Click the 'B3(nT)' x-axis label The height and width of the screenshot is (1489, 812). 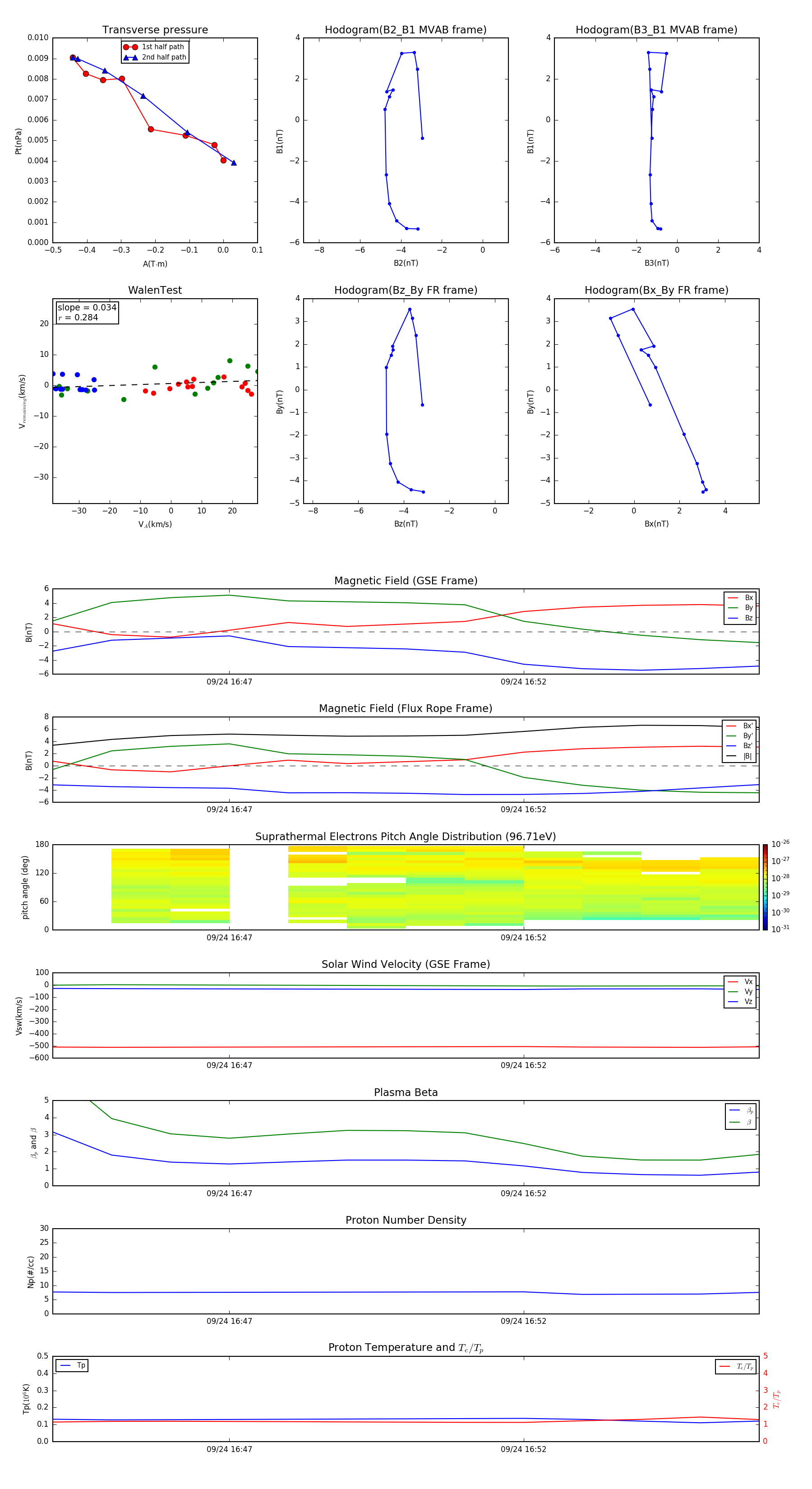(x=656, y=263)
